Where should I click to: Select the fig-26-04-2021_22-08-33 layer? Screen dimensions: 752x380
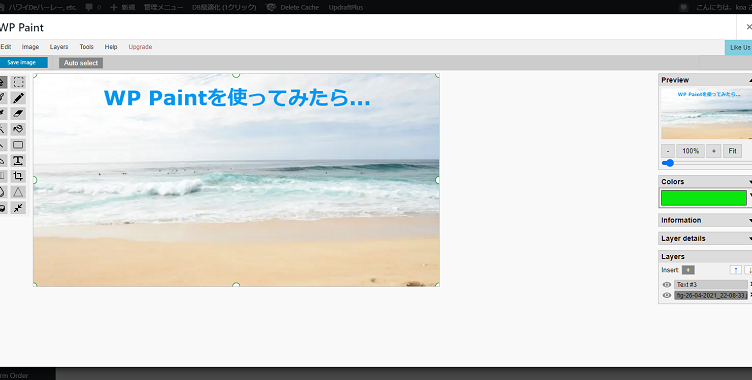click(x=710, y=295)
